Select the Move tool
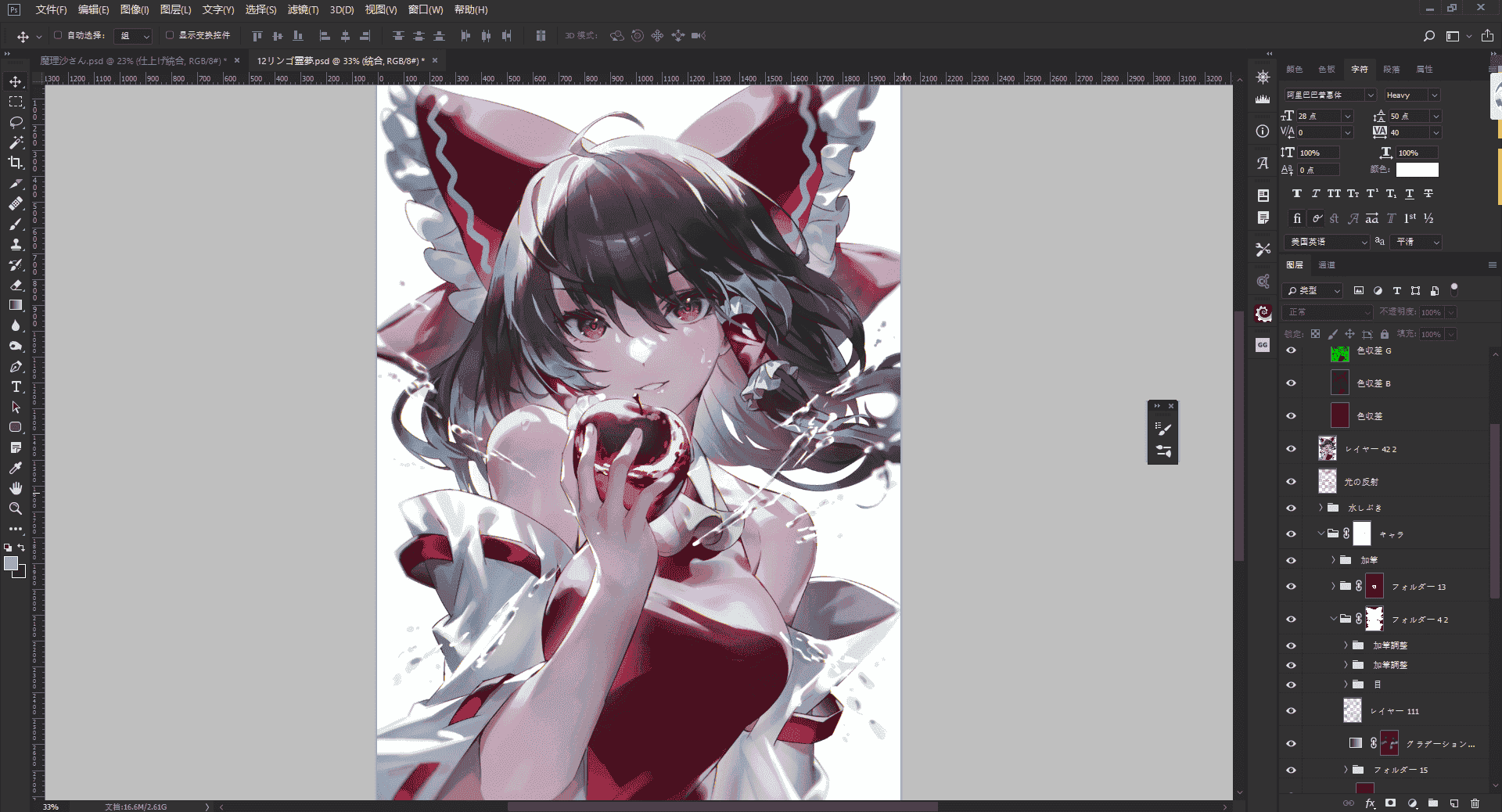This screenshot has width=1502, height=812. click(x=16, y=81)
